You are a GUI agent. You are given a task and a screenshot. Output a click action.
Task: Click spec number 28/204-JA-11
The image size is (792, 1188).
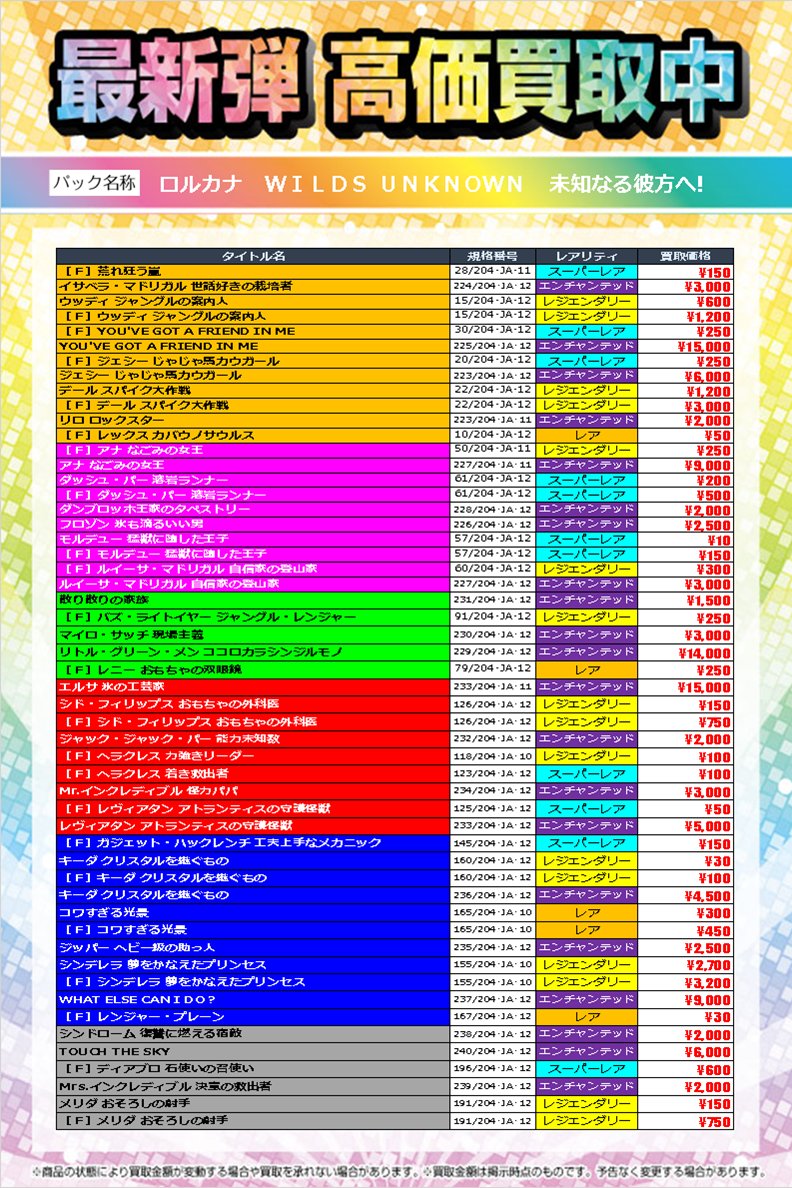[x=493, y=271]
